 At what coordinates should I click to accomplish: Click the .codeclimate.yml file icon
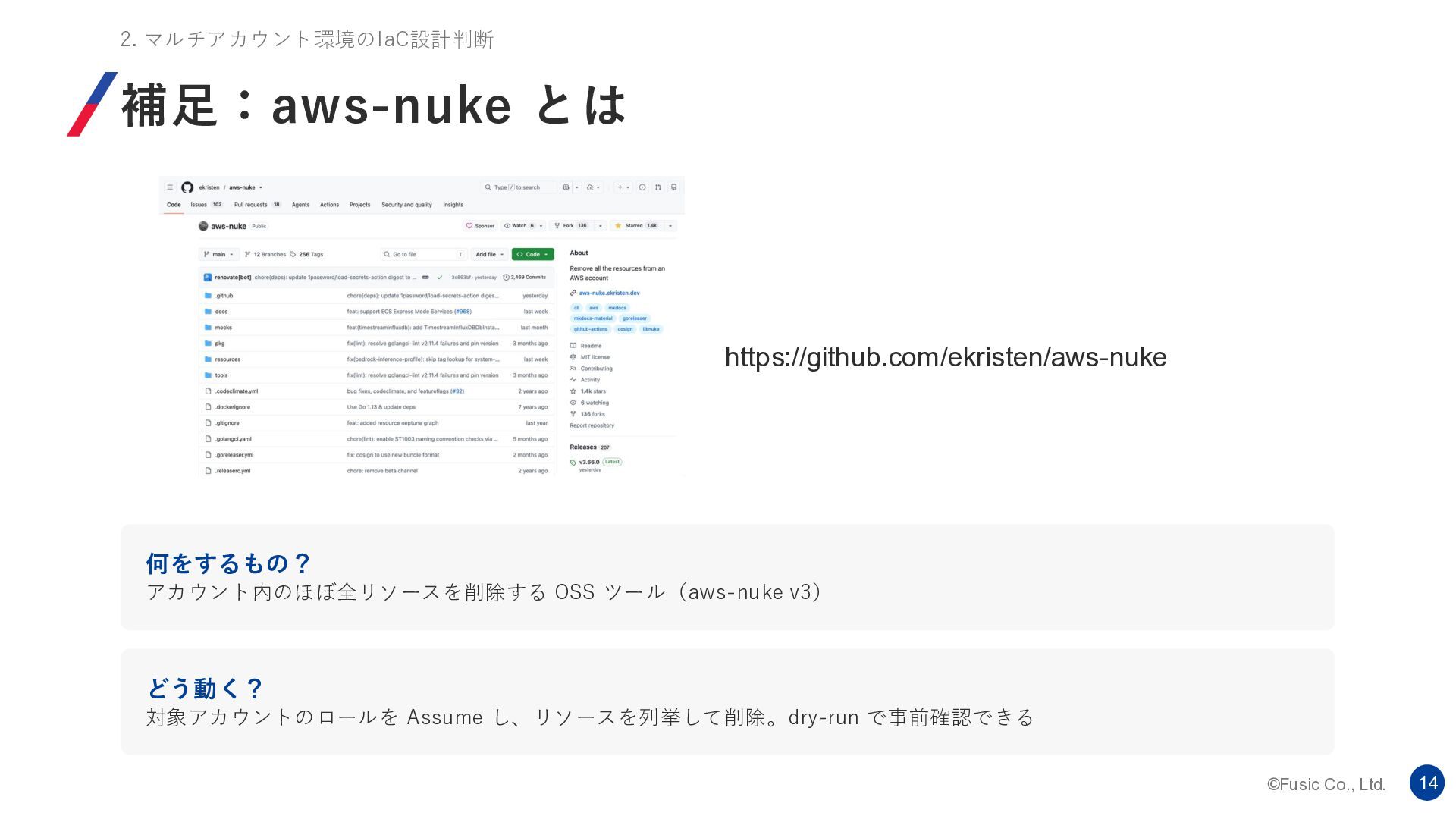click(x=208, y=391)
